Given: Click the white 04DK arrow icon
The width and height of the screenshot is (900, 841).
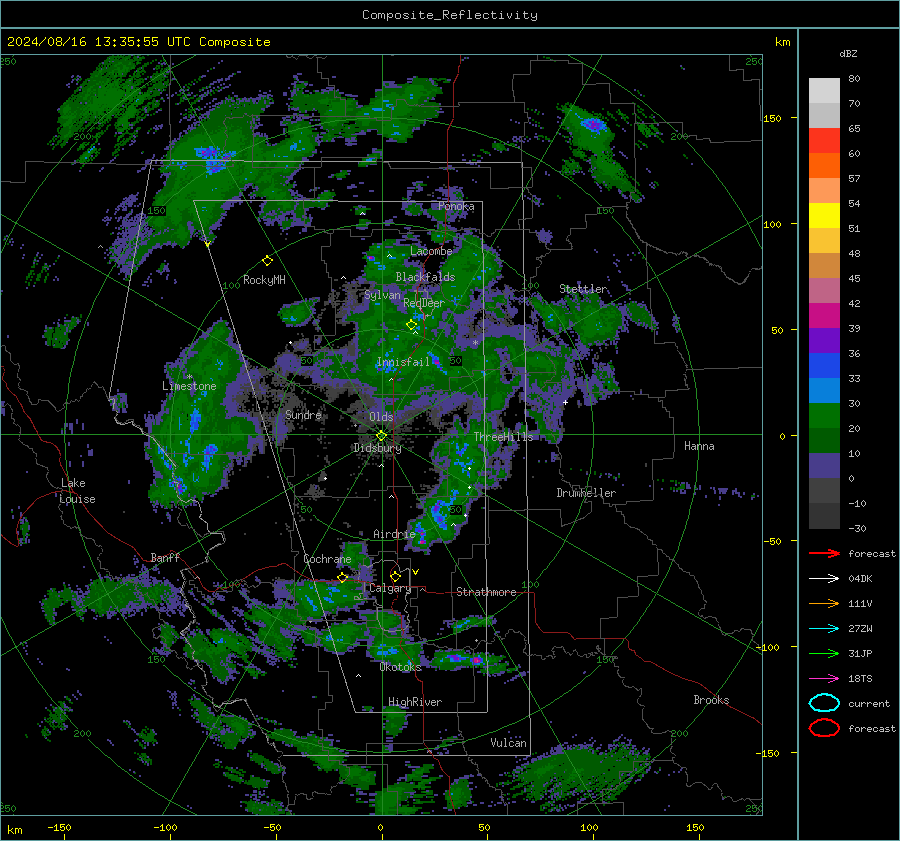Looking at the screenshot, I should click(824, 579).
